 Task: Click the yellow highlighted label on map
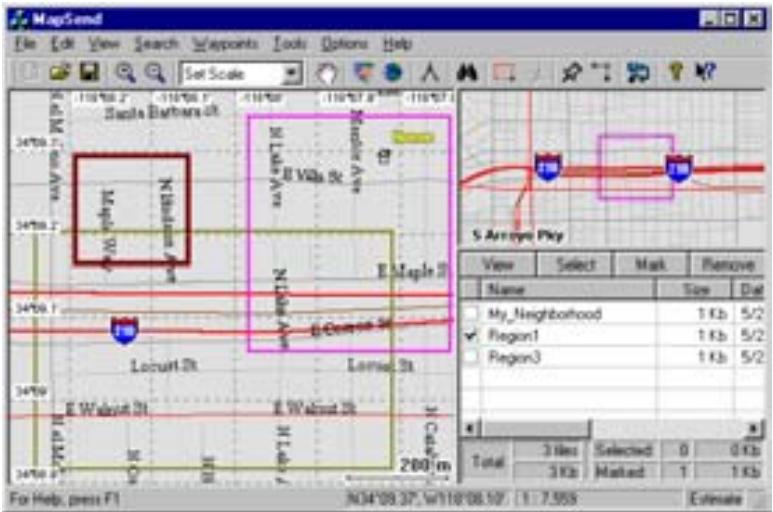(413, 137)
